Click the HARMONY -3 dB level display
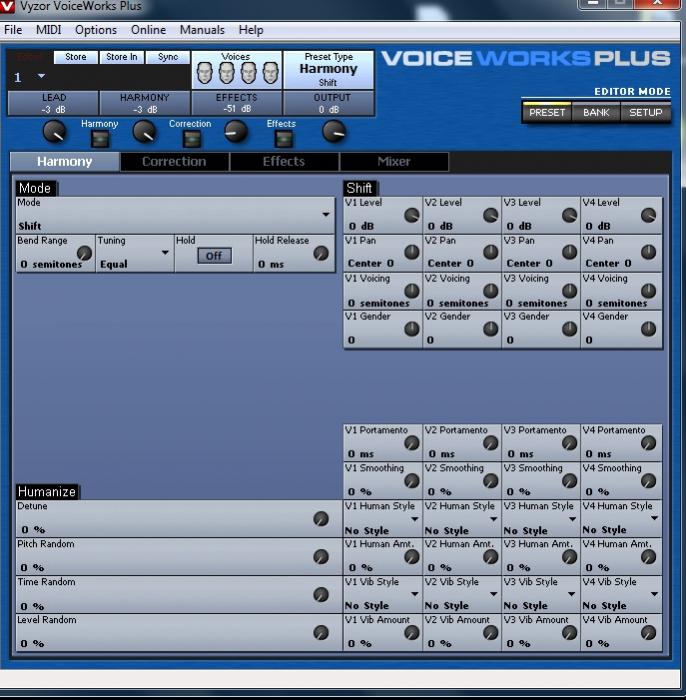Viewport: 686px width, 700px height. tap(145, 103)
